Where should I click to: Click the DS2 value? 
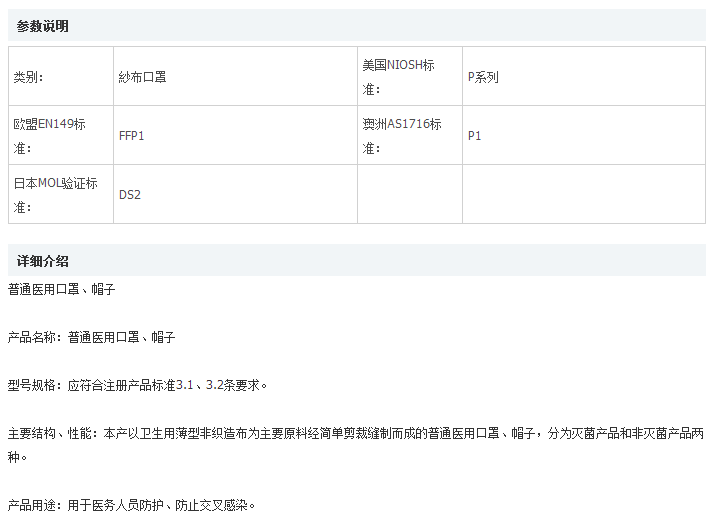(130, 195)
